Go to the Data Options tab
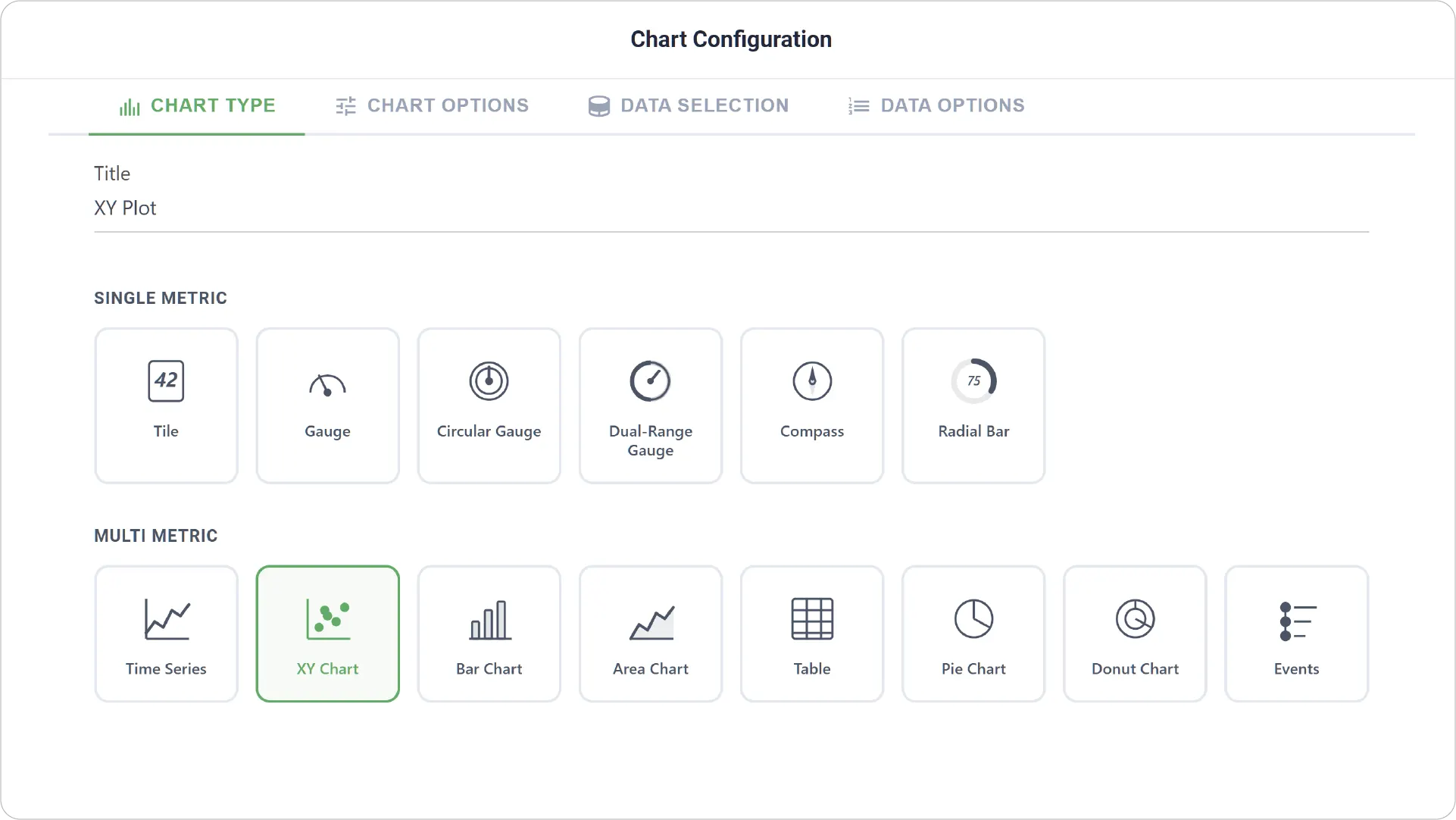The height and width of the screenshot is (820, 1456). pyautogui.click(x=936, y=106)
